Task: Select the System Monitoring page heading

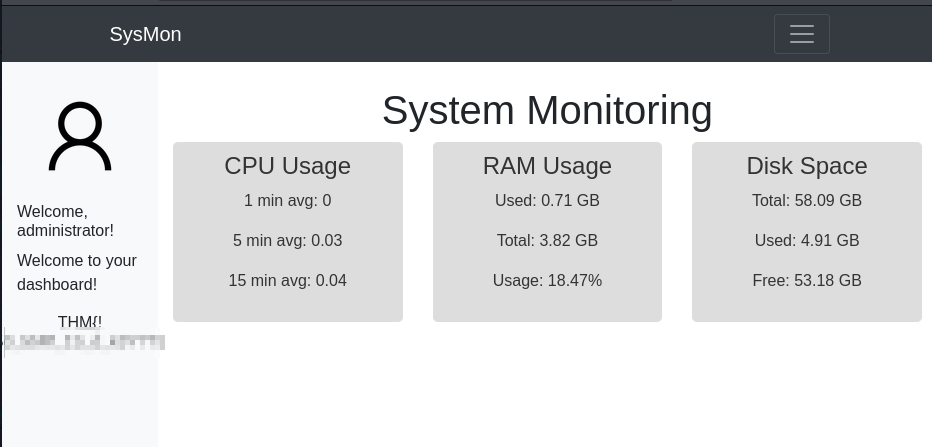Action: point(547,111)
